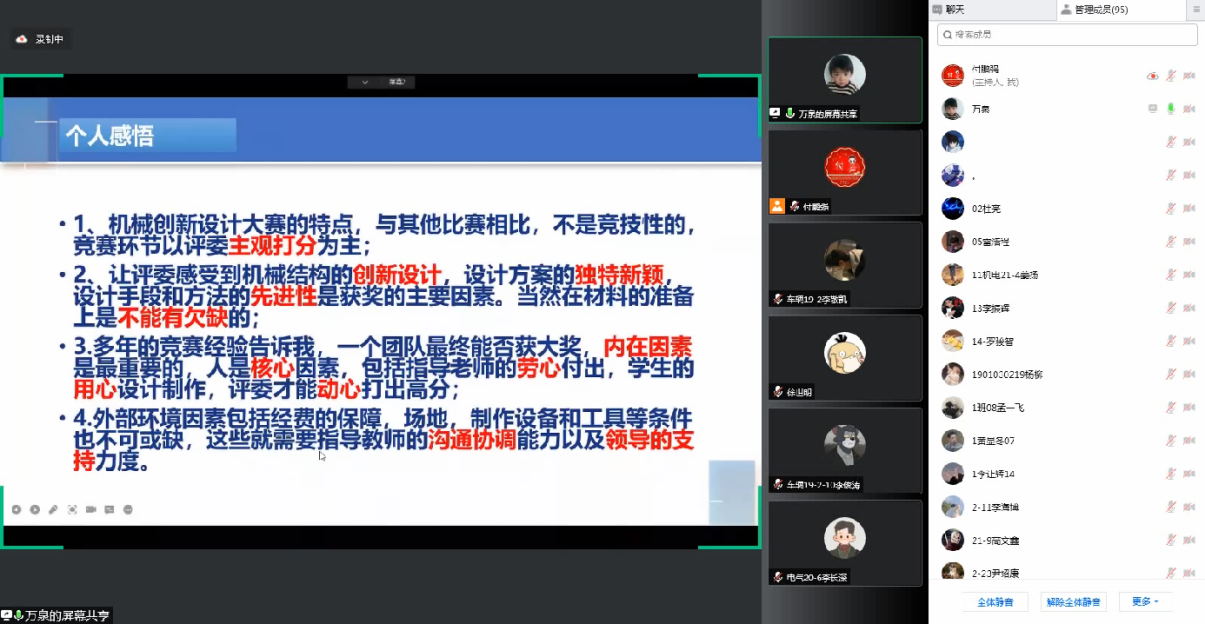The image size is (1205, 624).
Task: Toggle the red eye icon for the host
Action: 1152,75
